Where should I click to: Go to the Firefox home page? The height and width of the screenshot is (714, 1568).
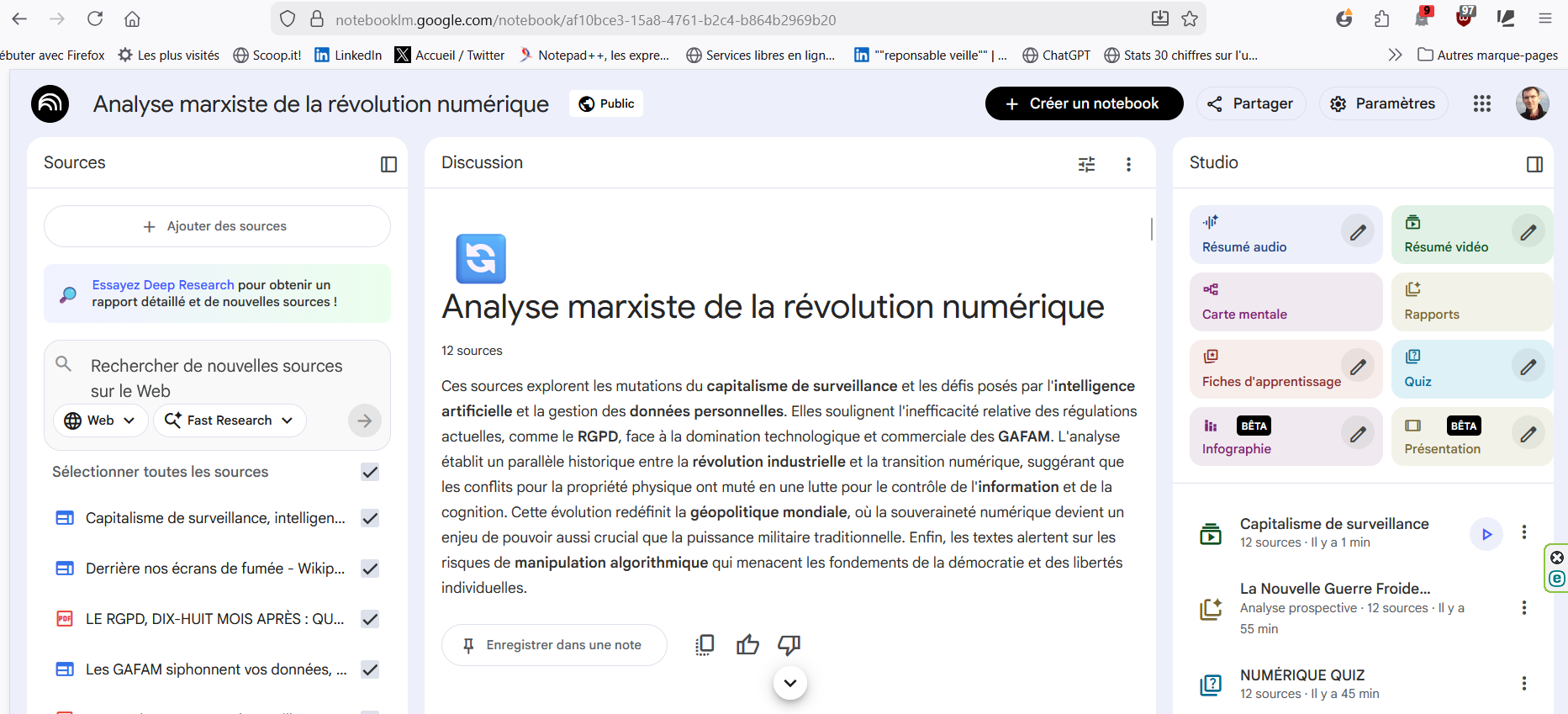pyautogui.click(x=132, y=19)
